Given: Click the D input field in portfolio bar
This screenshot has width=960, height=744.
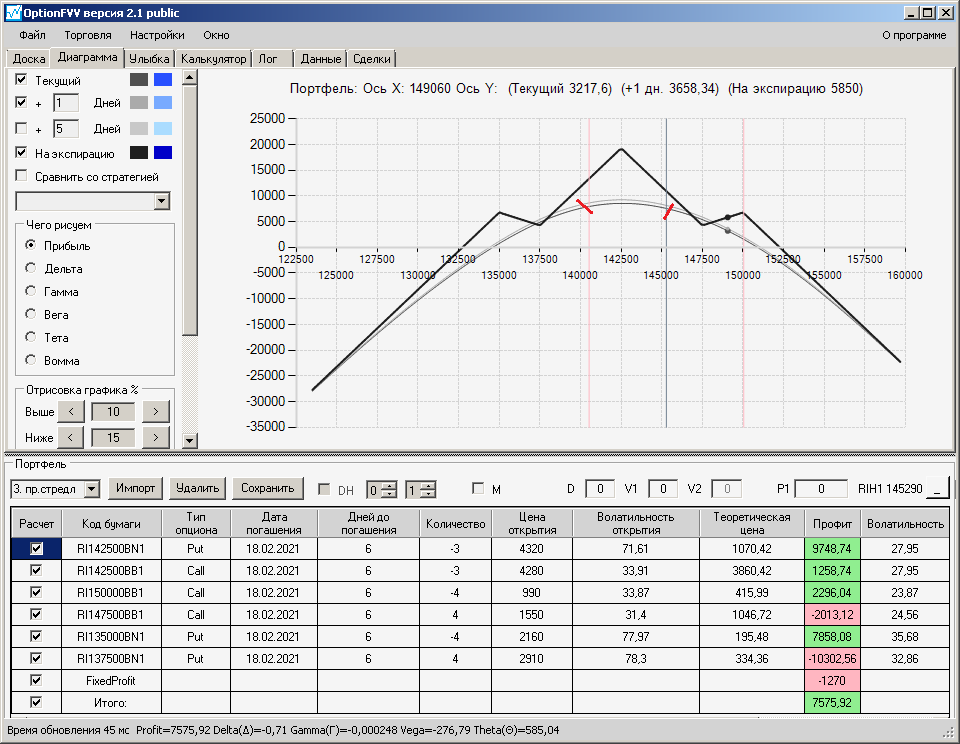Looking at the screenshot, I should [x=600, y=489].
